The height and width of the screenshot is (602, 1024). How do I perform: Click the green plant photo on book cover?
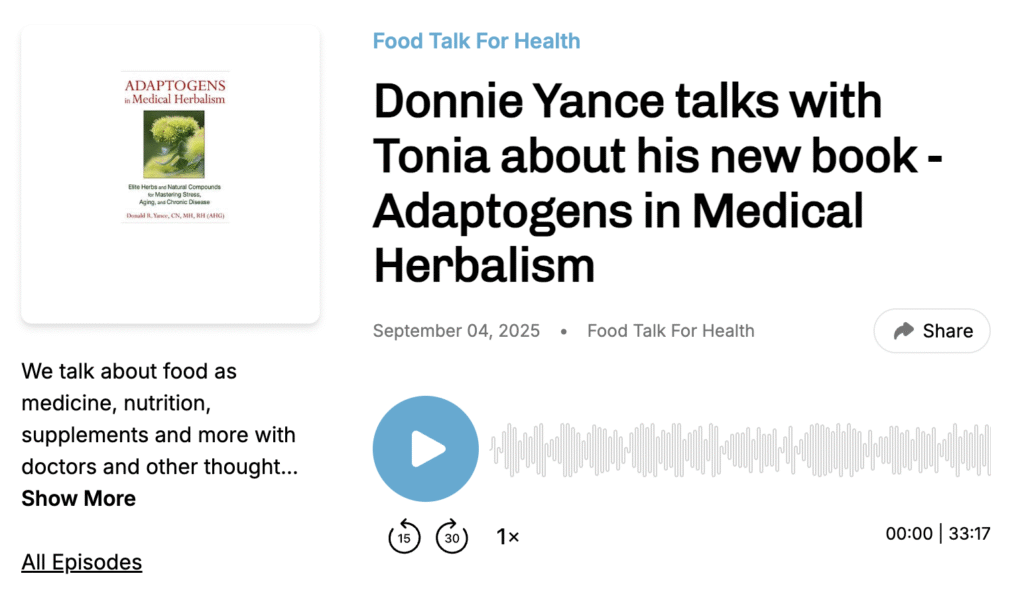coord(174,144)
